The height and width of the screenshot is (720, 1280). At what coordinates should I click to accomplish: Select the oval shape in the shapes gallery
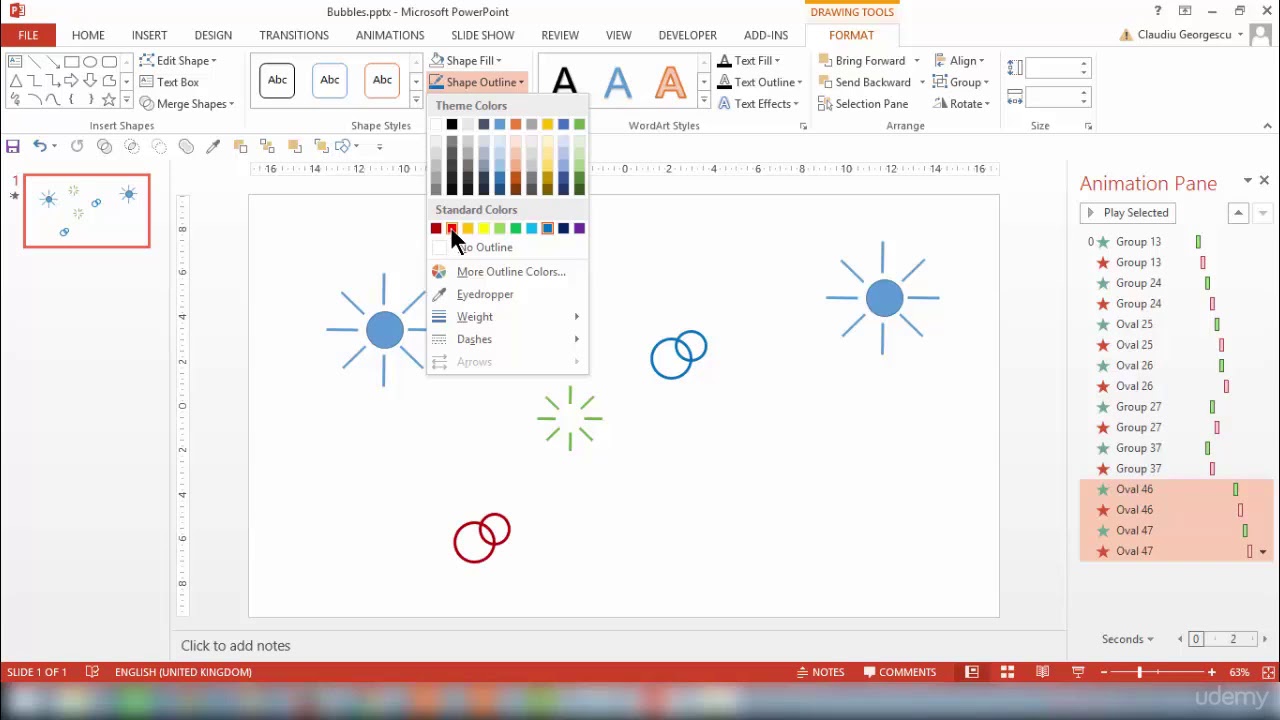[90, 62]
